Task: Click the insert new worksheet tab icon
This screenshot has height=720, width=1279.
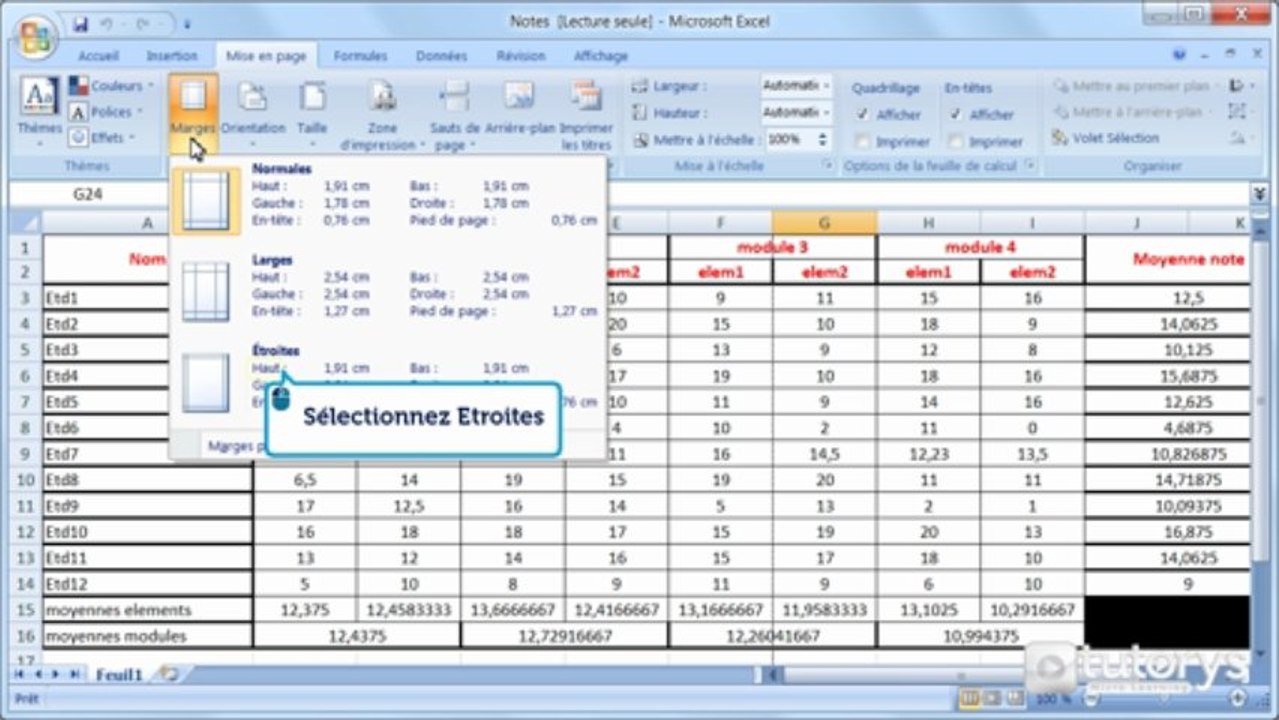Action: tap(168, 675)
